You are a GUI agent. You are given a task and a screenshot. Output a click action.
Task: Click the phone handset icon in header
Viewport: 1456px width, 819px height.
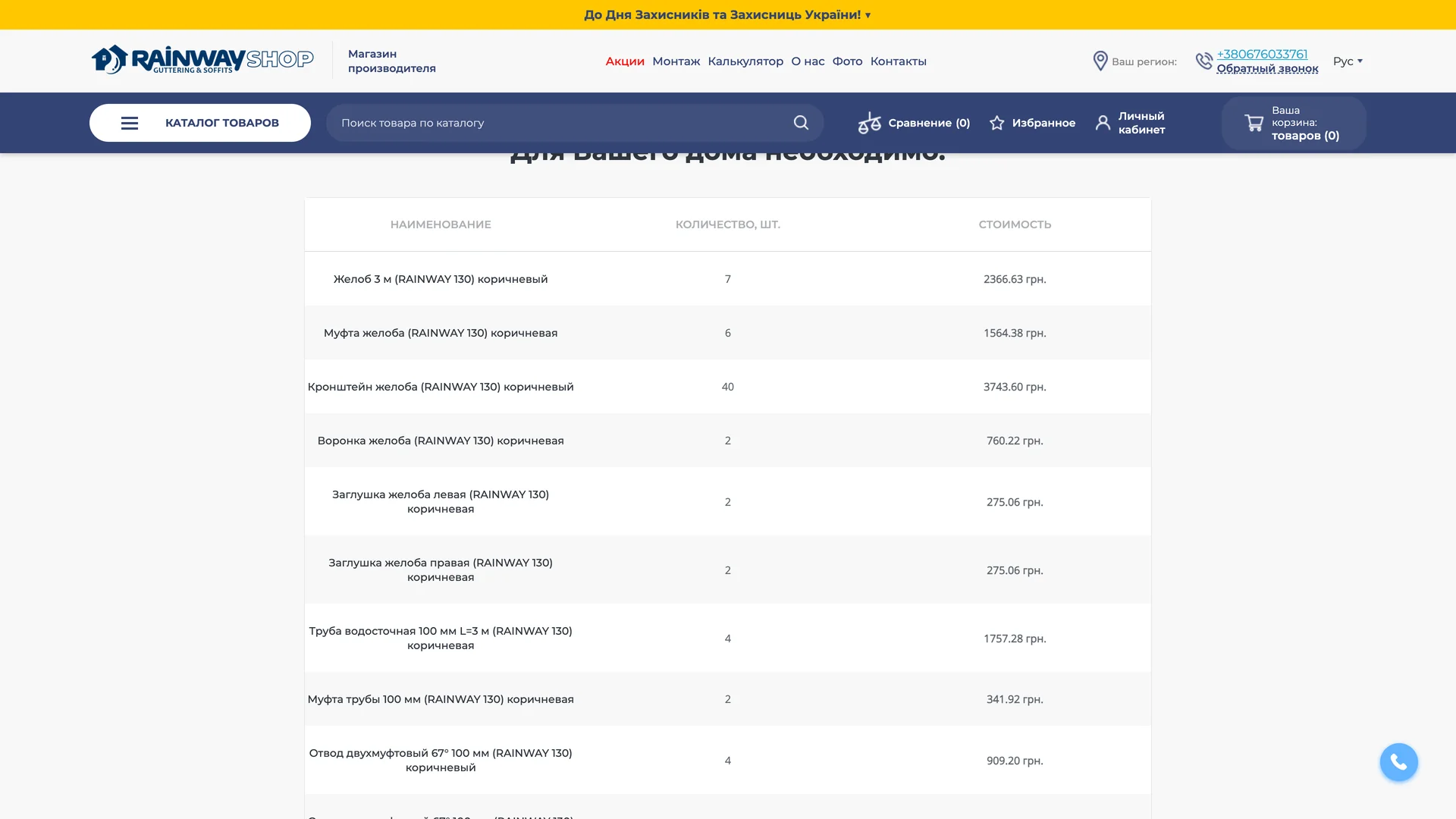pos(1203,61)
